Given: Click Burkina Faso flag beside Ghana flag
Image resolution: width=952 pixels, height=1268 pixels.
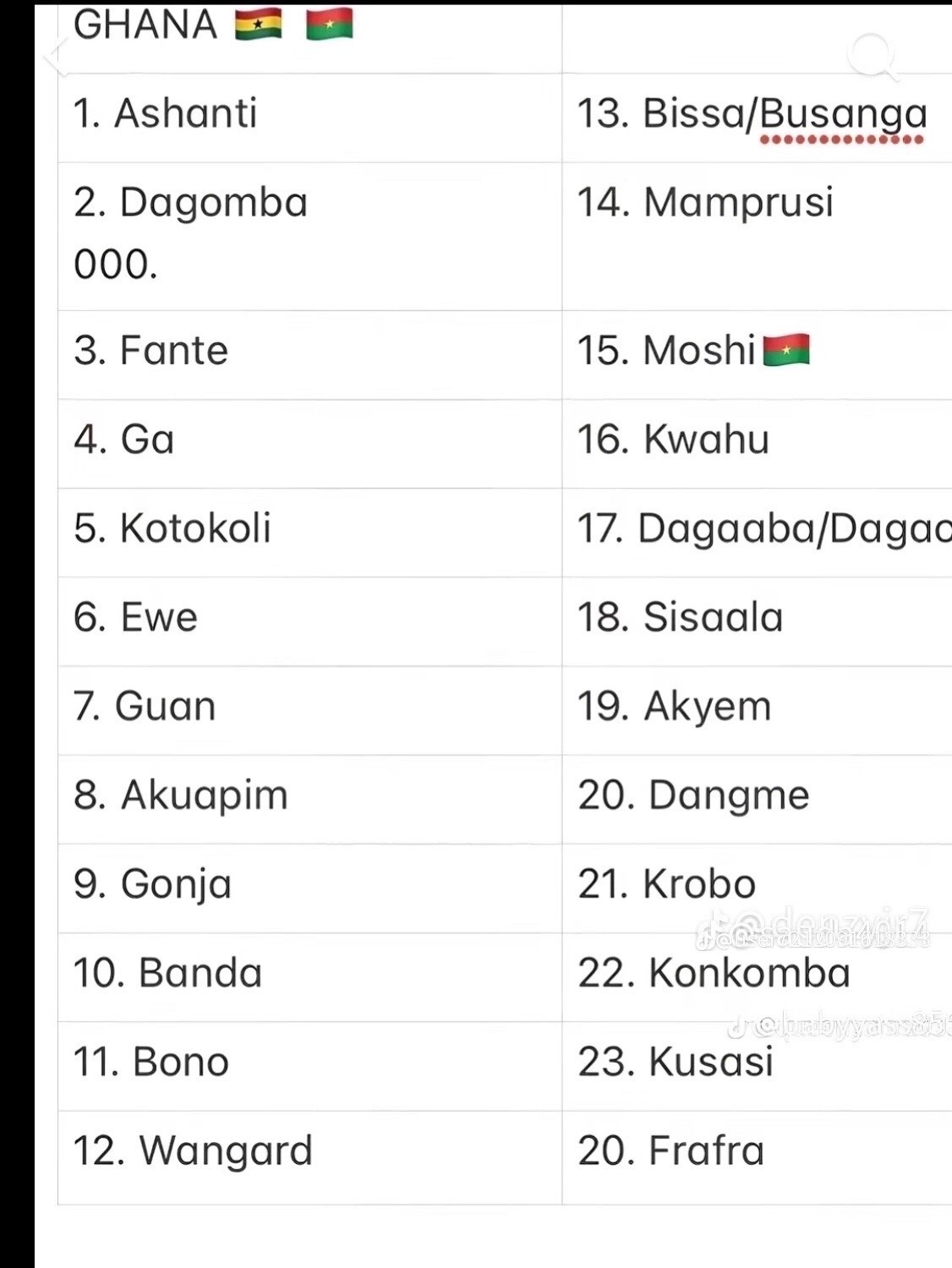Looking at the screenshot, I should (x=329, y=25).
